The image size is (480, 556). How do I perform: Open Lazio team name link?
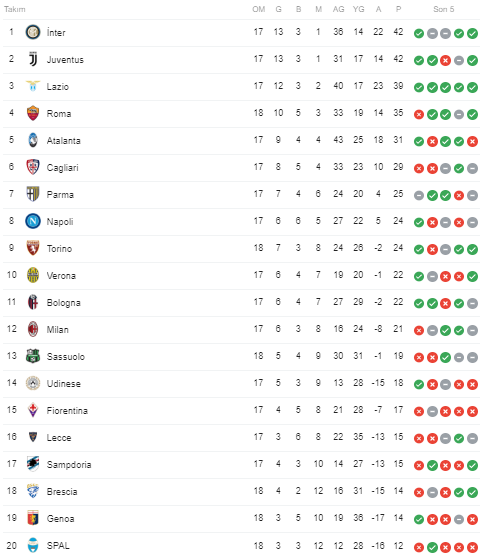pyautogui.click(x=58, y=87)
